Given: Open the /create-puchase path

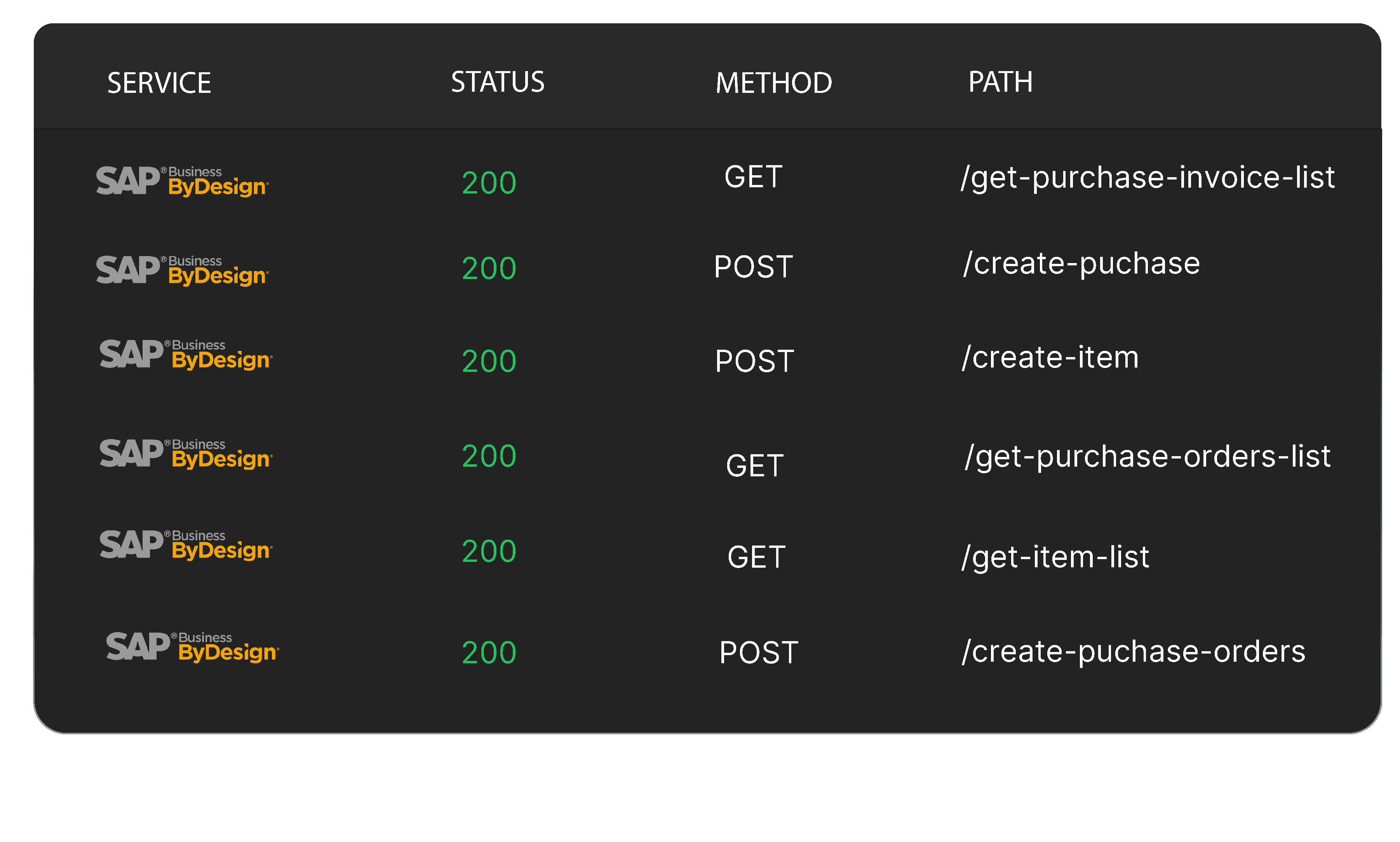Looking at the screenshot, I should (1081, 263).
